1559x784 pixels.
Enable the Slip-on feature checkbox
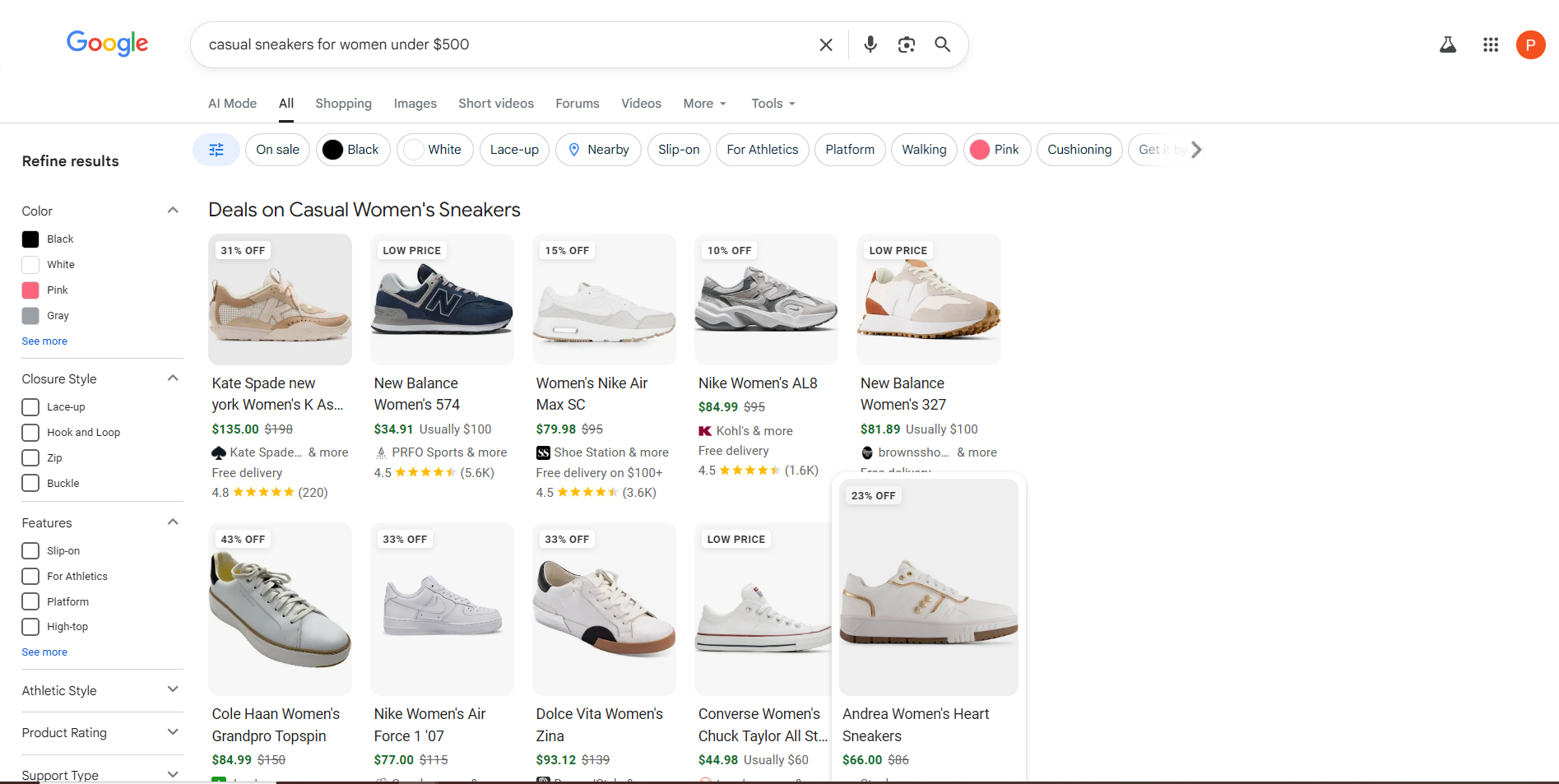point(30,551)
